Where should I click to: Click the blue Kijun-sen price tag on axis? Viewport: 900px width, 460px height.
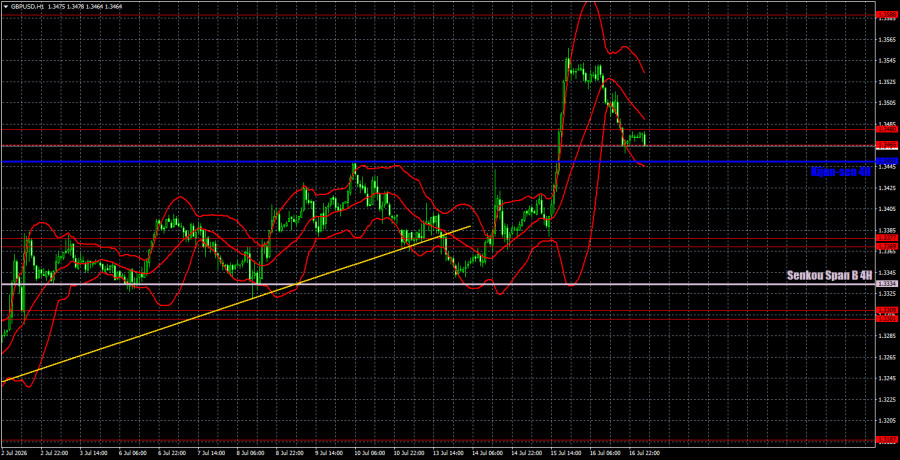click(885, 161)
